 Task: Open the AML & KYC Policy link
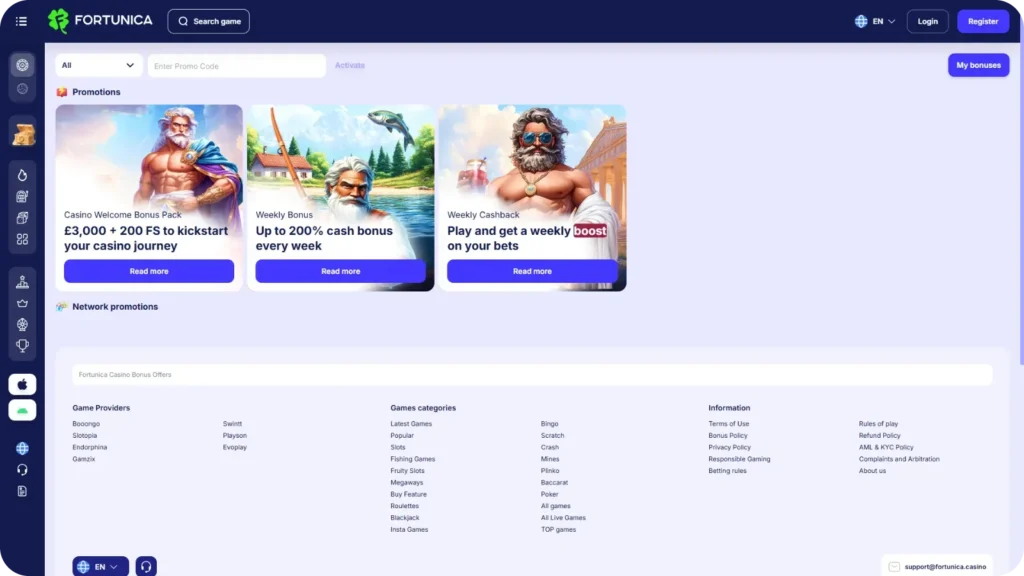coord(886,447)
